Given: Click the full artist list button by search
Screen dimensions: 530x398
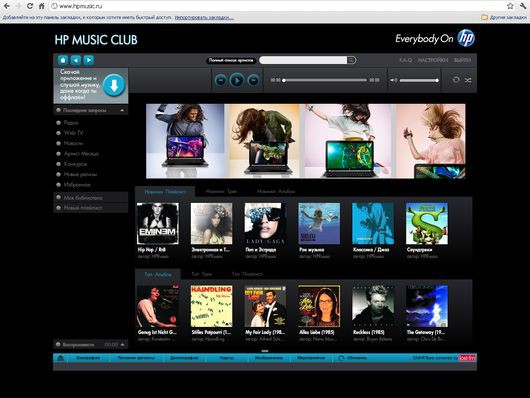Looking at the screenshot, I should 231,60.
